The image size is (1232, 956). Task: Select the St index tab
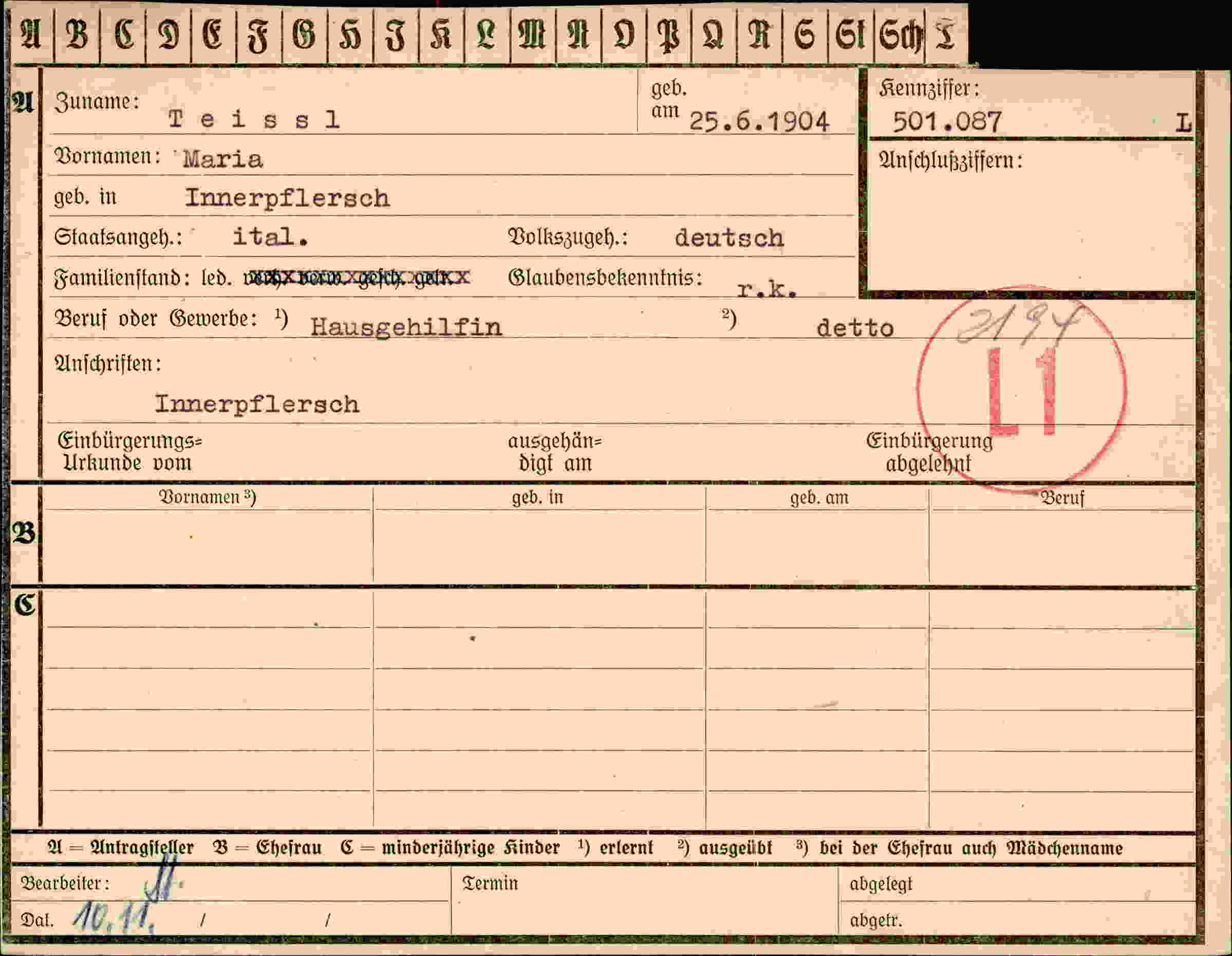(x=851, y=35)
